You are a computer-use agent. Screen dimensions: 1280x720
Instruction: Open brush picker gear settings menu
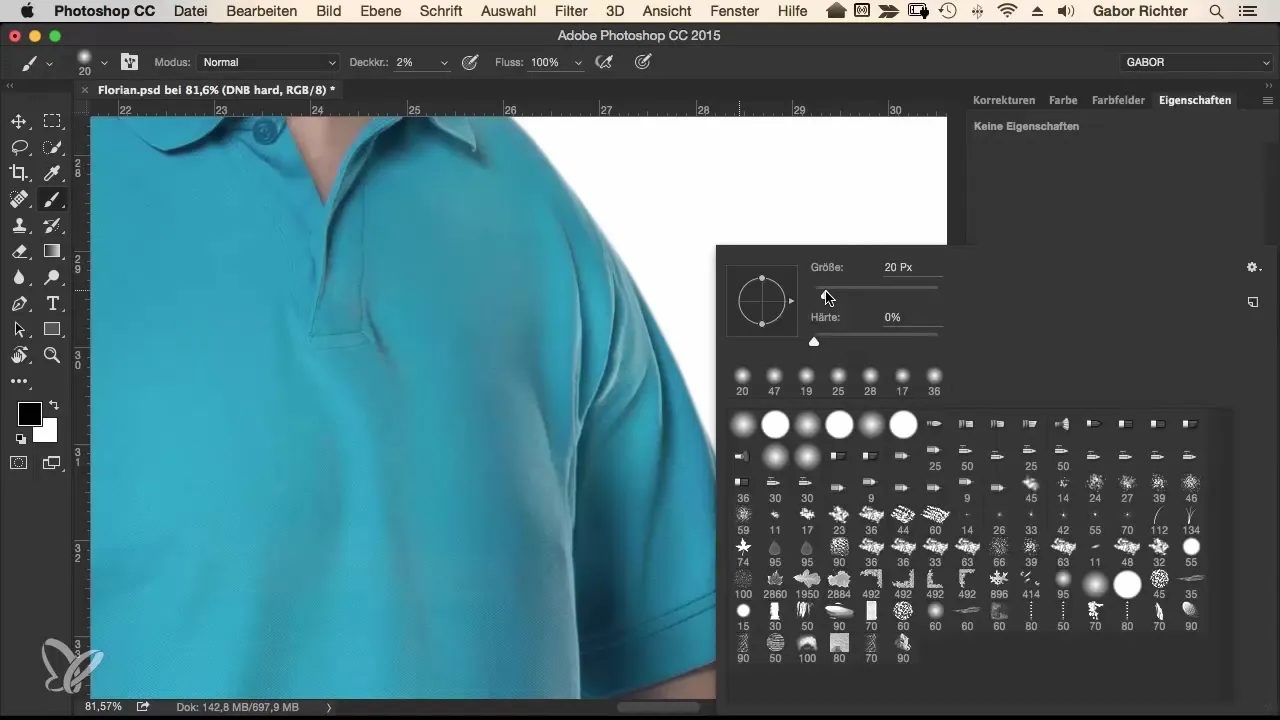coord(1253,267)
